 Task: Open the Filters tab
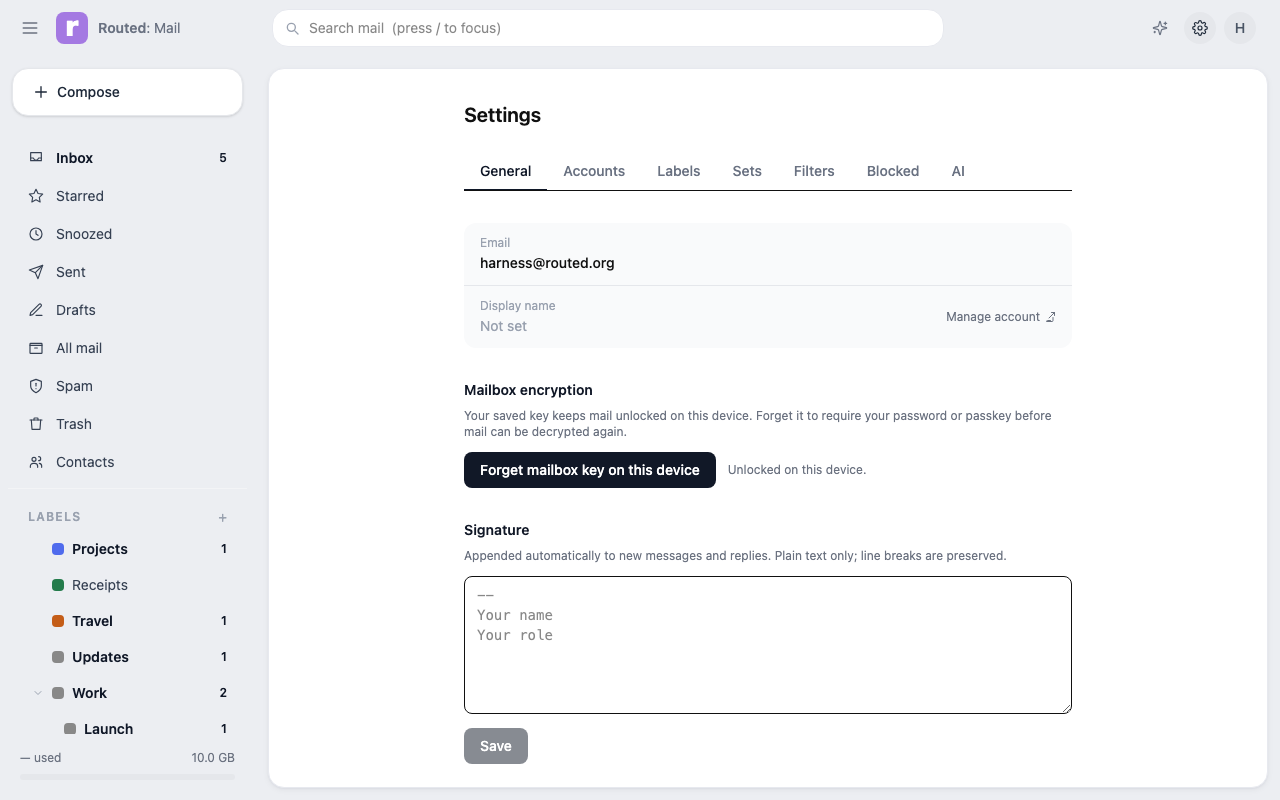pyautogui.click(x=814, y=171)
